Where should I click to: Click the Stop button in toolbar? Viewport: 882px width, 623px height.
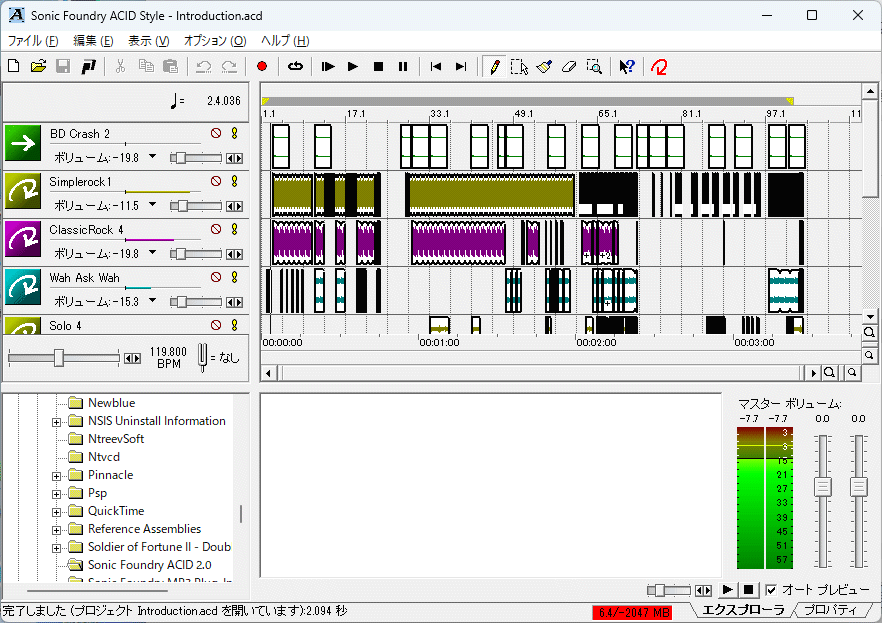[x=378, y=66]
